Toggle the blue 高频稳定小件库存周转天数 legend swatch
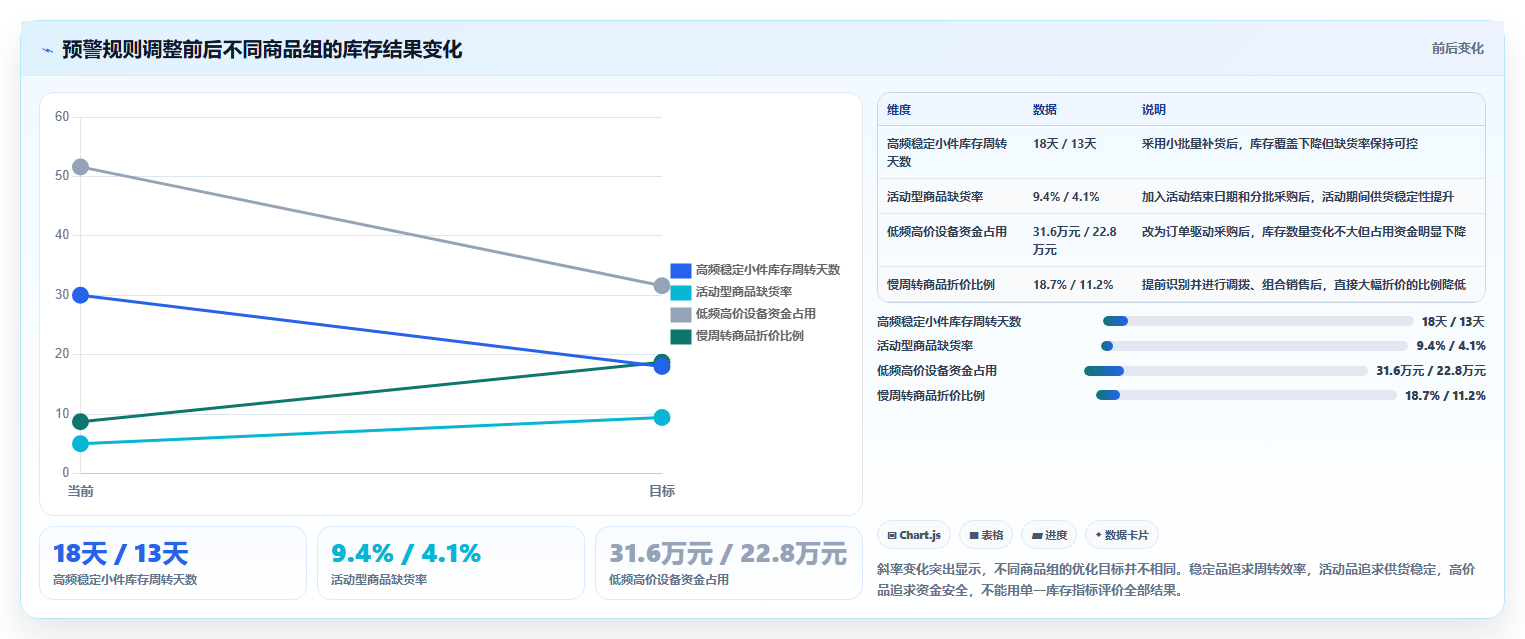 click(681, 270)
